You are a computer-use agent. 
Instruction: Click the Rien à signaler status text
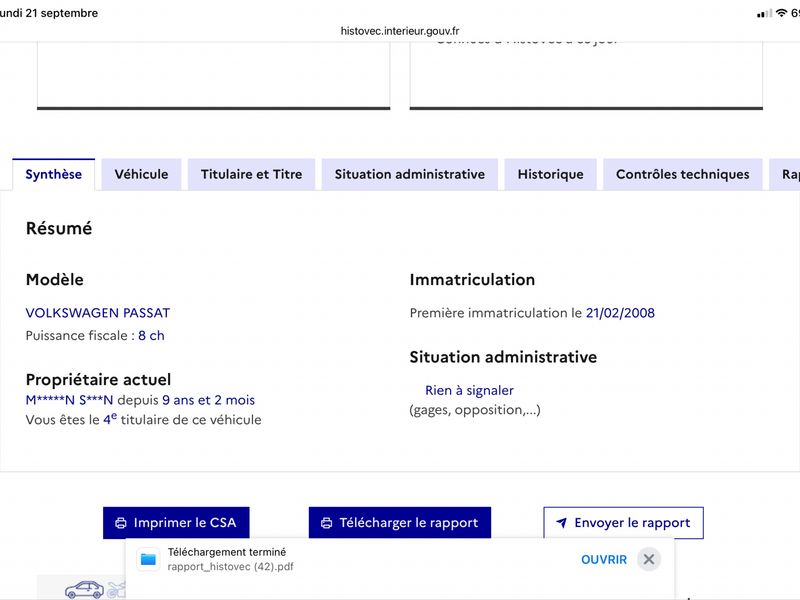pyautogui.click(x=469, y=390)
